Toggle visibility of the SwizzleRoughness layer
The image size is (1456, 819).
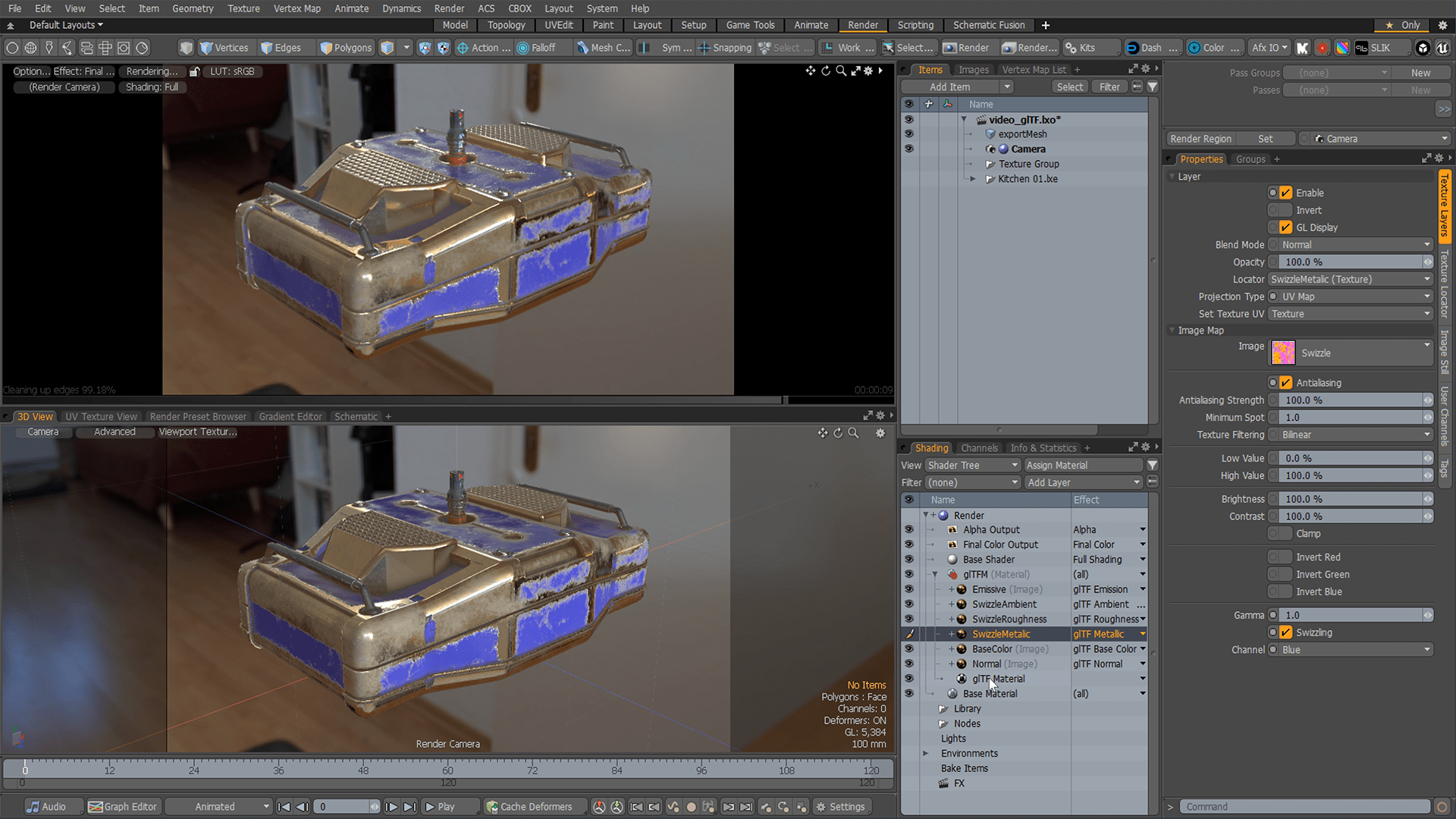pos(909,619)
